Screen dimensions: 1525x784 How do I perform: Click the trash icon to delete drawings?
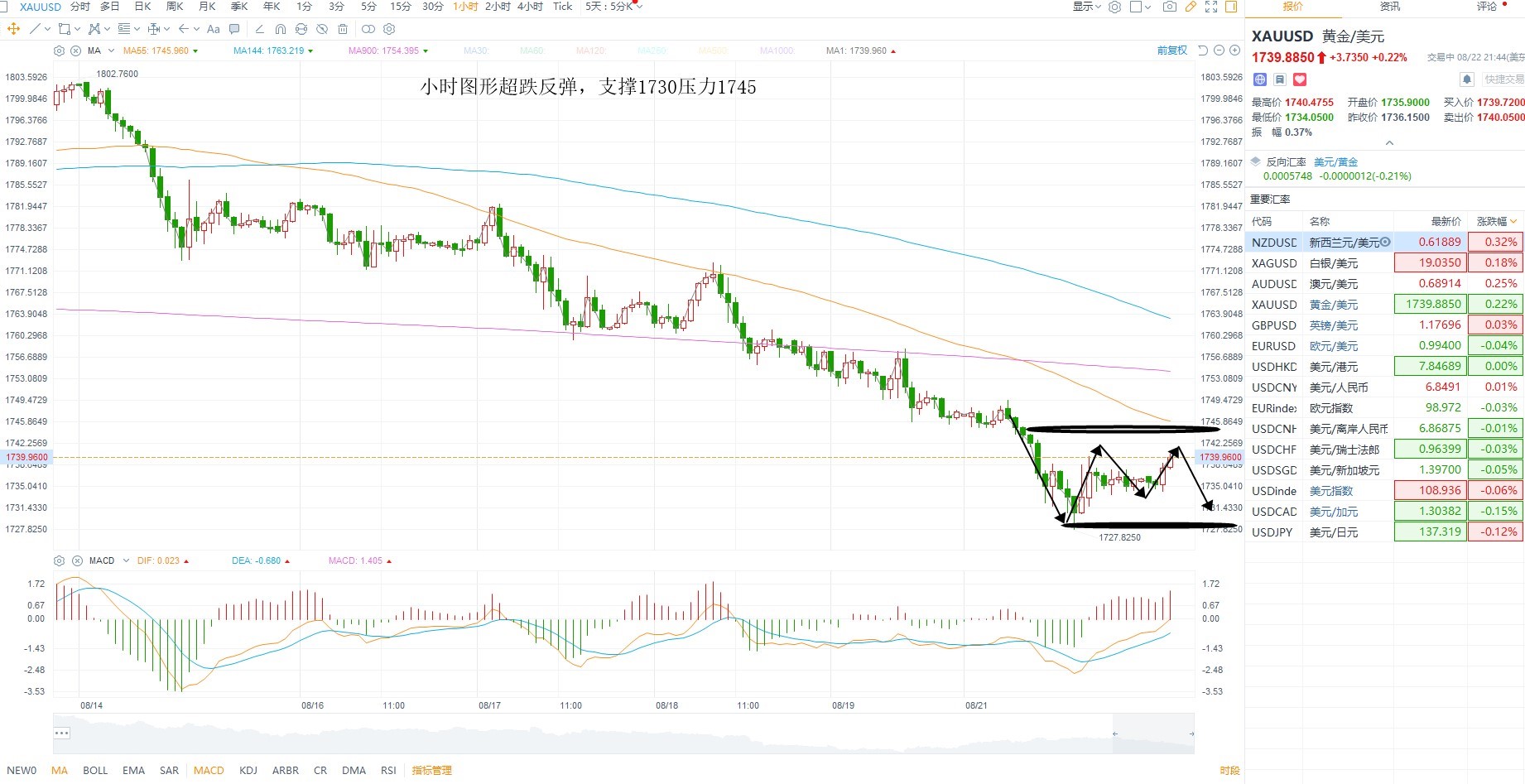point(343,29)
